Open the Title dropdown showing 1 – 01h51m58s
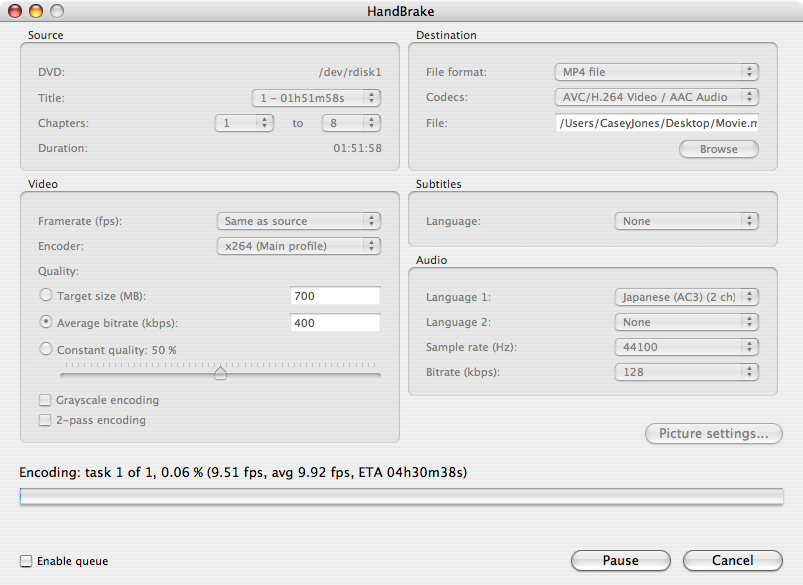The width and height of the screenshot is (803, 585). point(316,98)
